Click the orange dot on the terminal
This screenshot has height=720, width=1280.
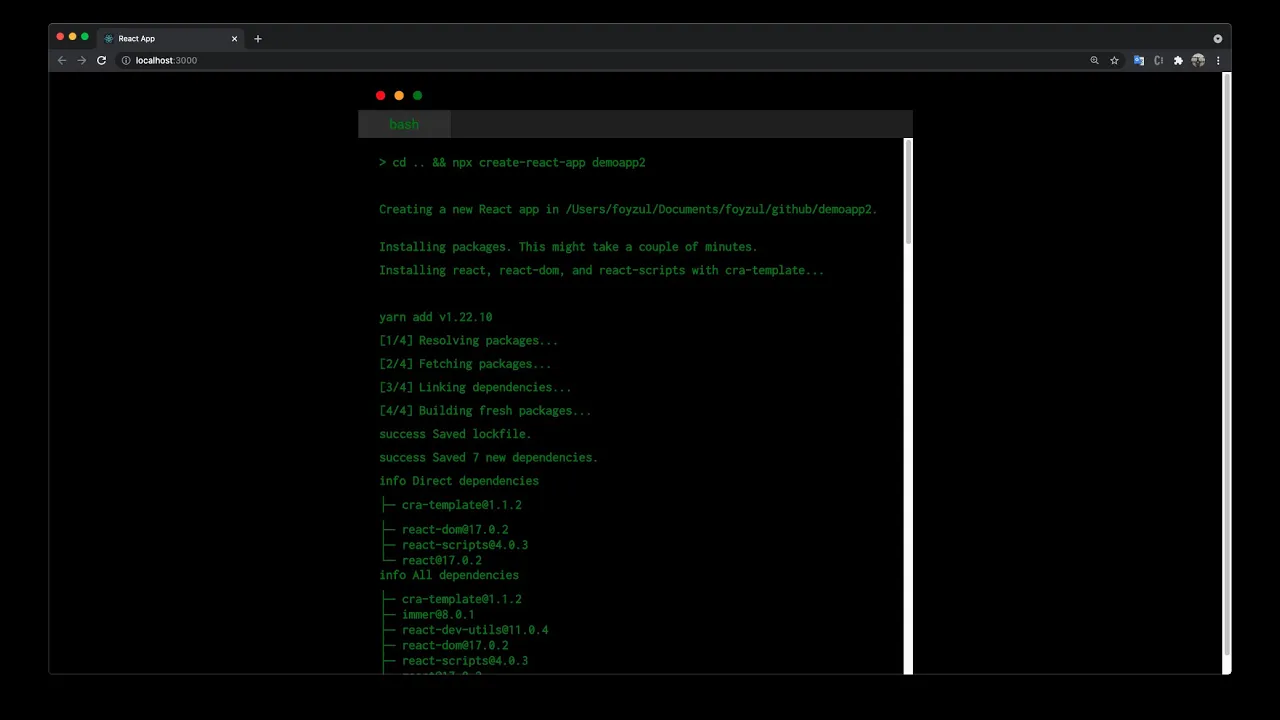pyautogui.click(x=399, y=95)
